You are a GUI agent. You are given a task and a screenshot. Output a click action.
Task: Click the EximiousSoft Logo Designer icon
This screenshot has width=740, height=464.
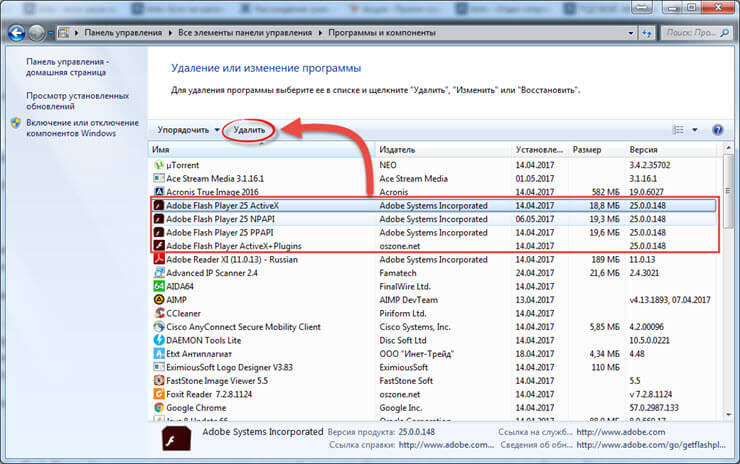[159, 367]
